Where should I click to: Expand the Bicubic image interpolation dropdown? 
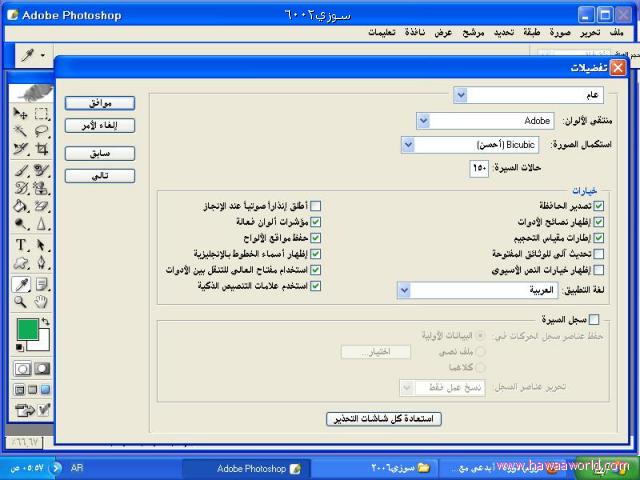(x=408, y=145)
